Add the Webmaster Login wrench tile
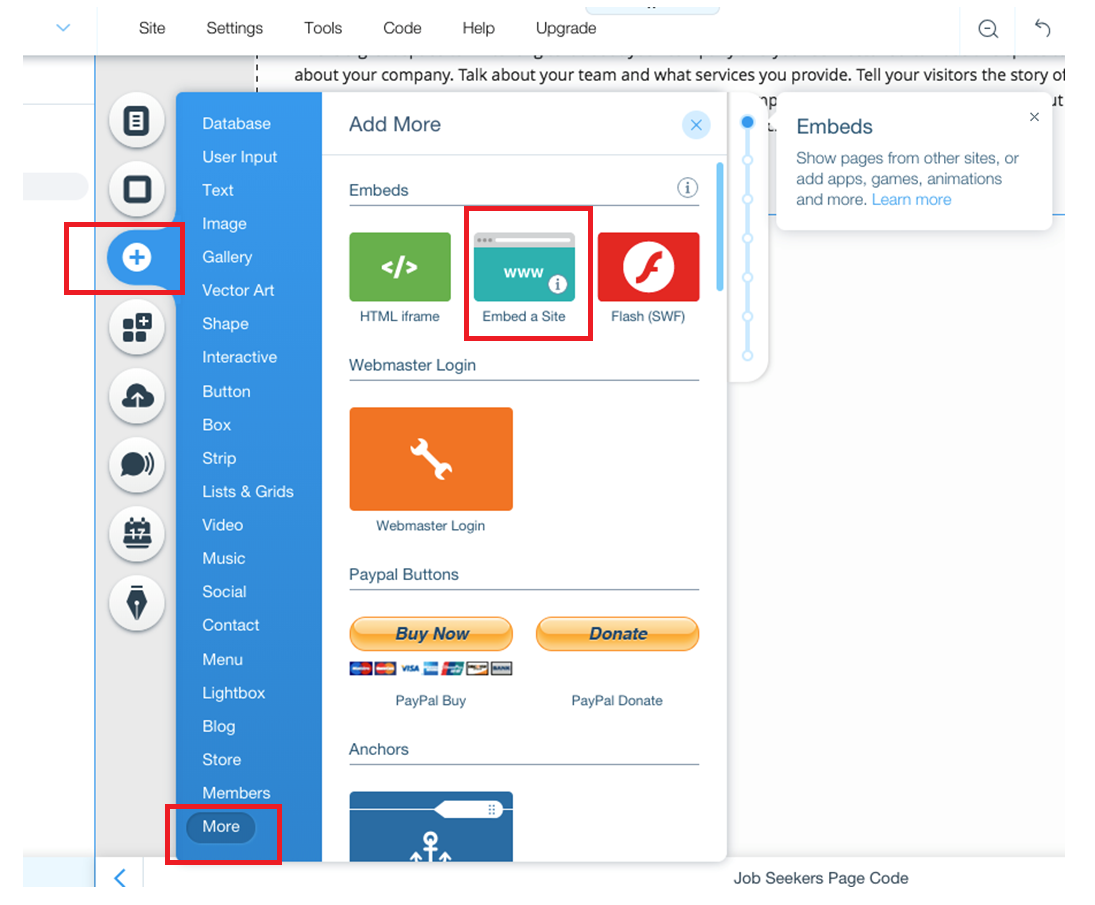 pos(431,459)
